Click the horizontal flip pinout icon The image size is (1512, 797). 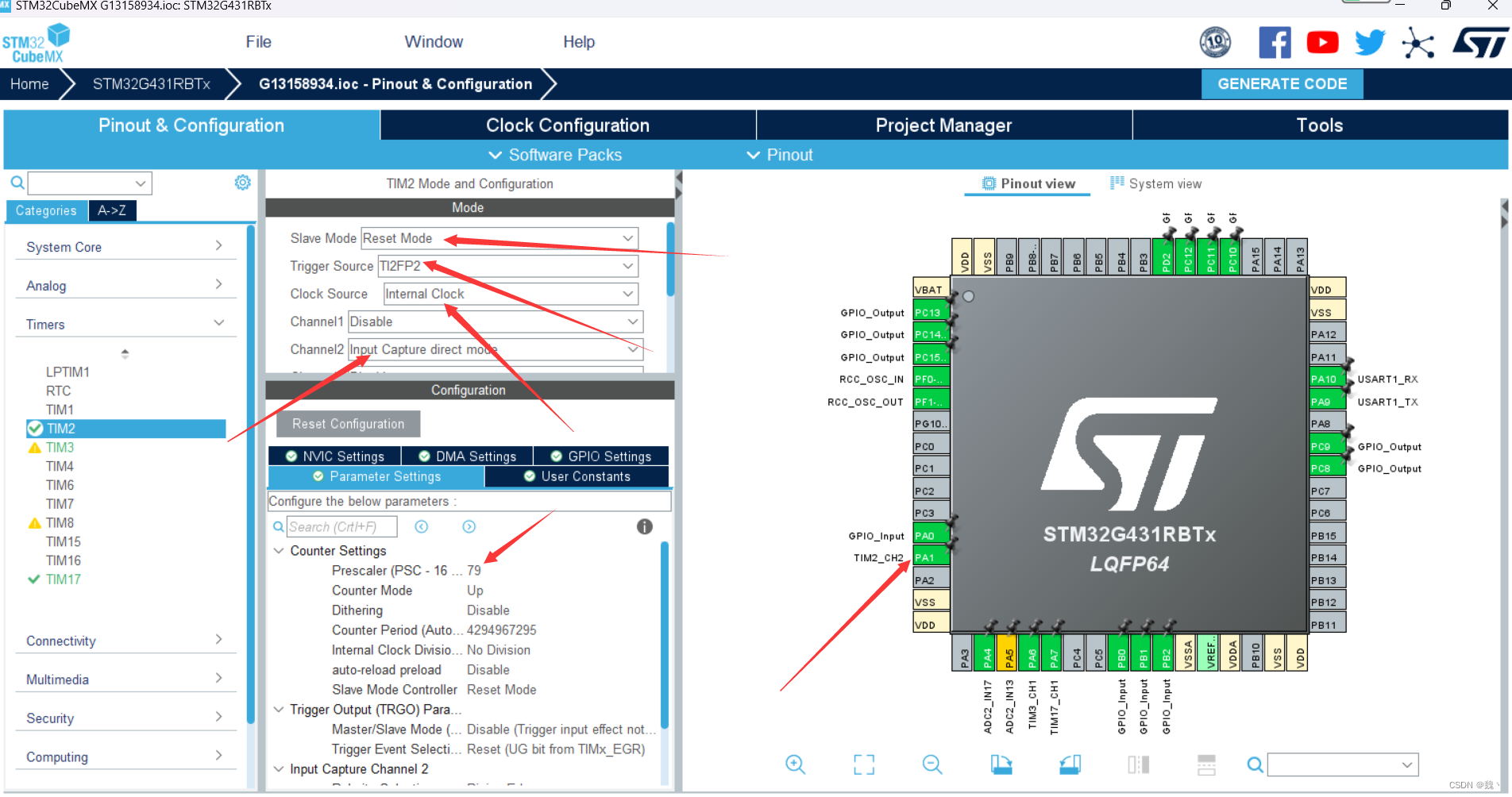(1138, 764)
